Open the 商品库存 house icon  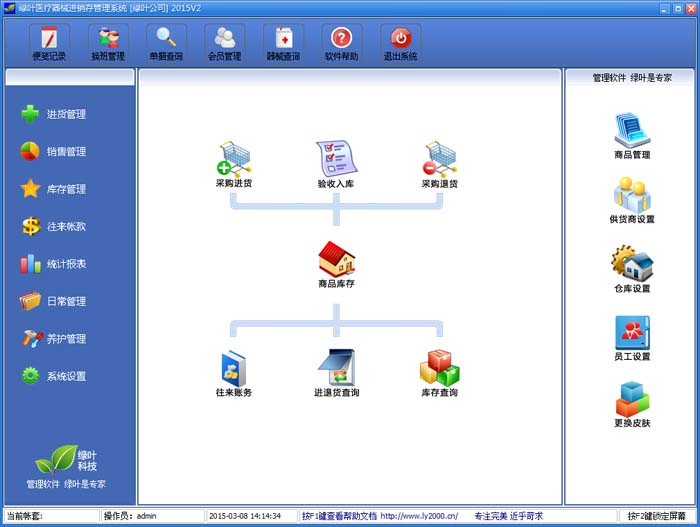336,259
